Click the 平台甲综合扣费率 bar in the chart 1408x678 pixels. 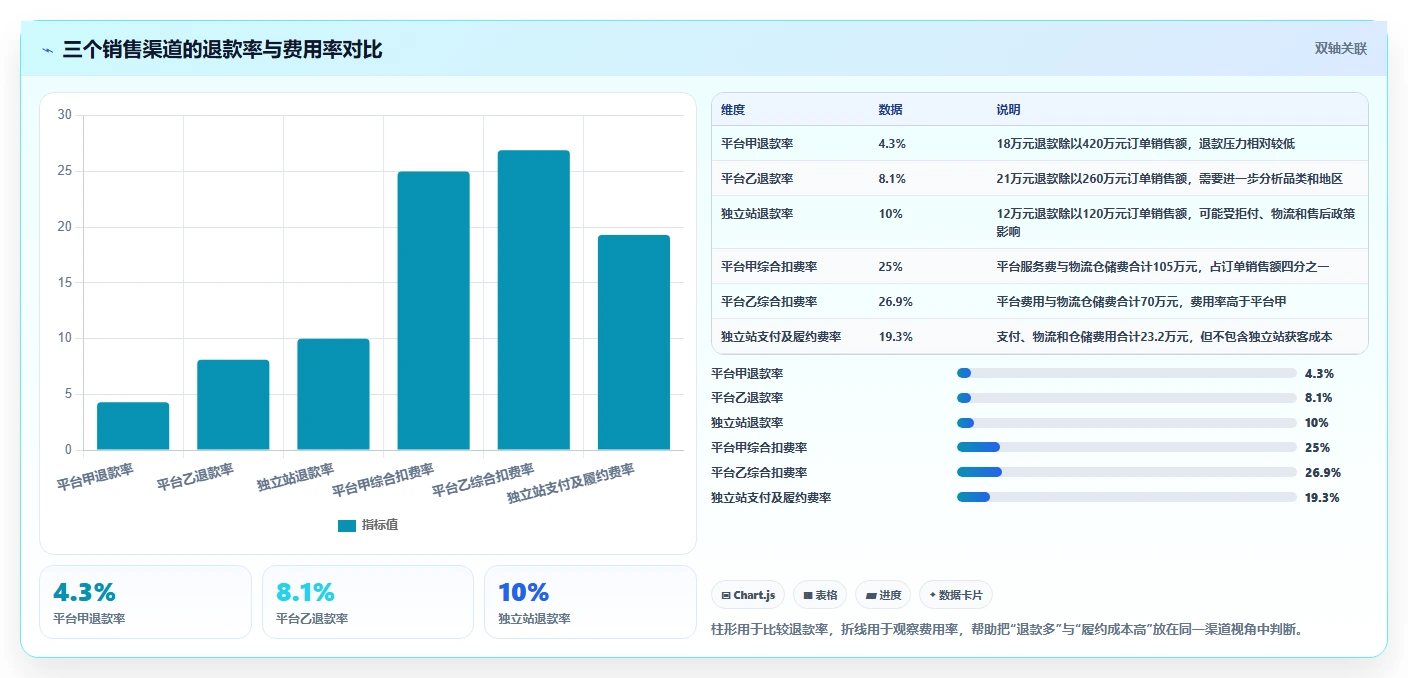pos(433,311)
